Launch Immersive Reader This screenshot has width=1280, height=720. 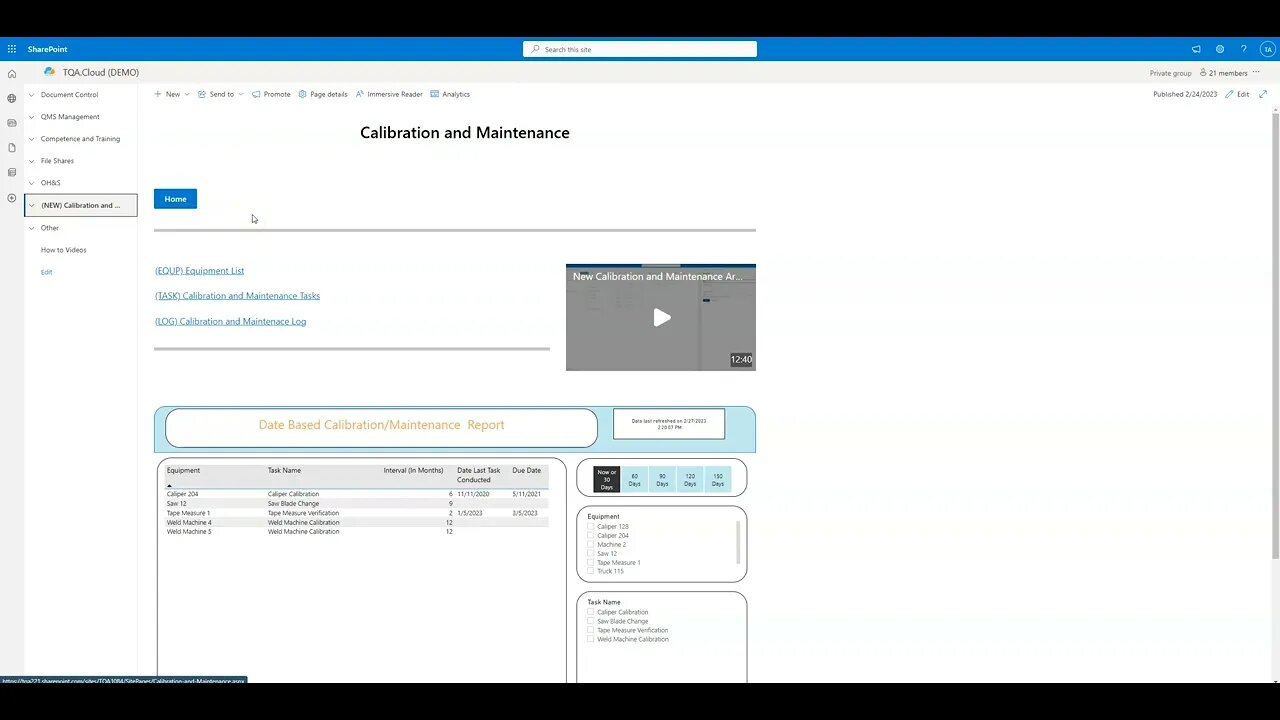389,94
